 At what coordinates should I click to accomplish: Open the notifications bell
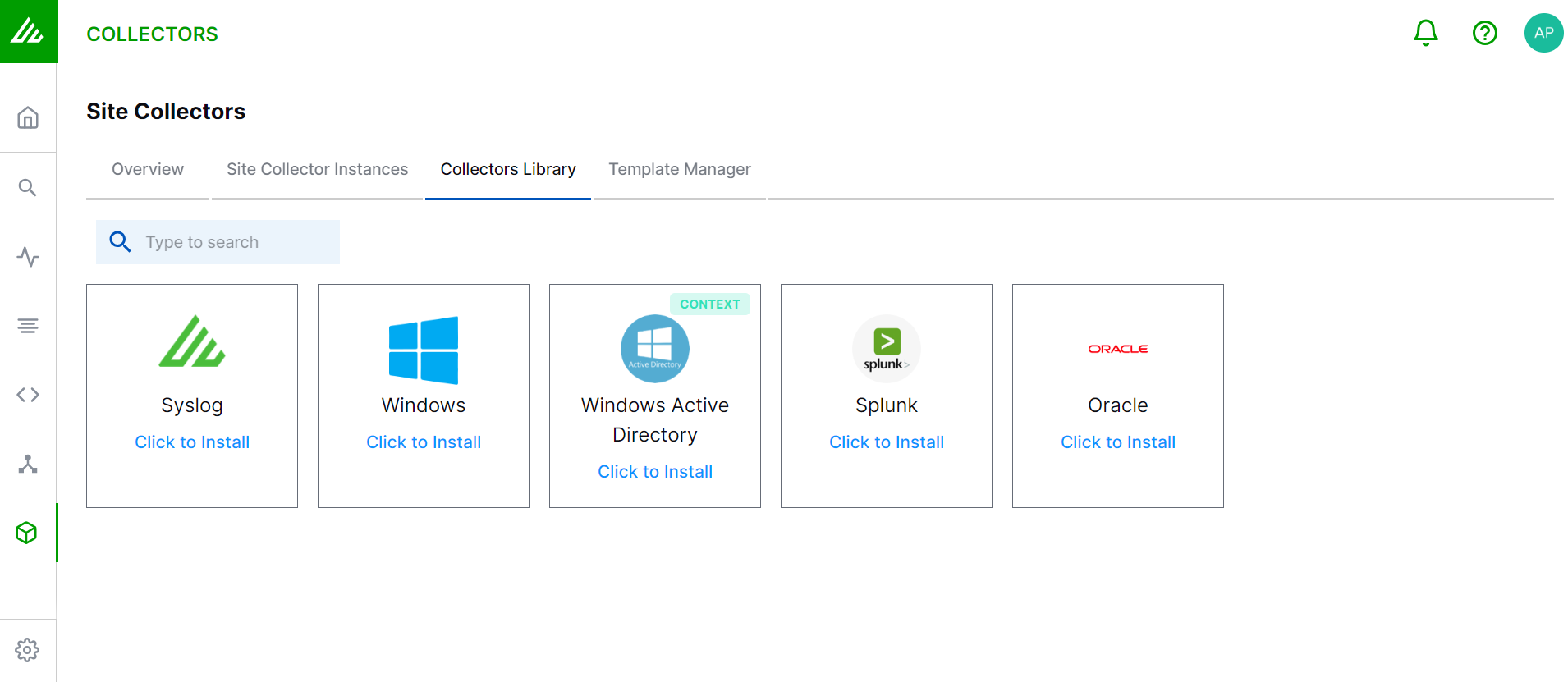pyautogui.click(x=1426, y=33)
